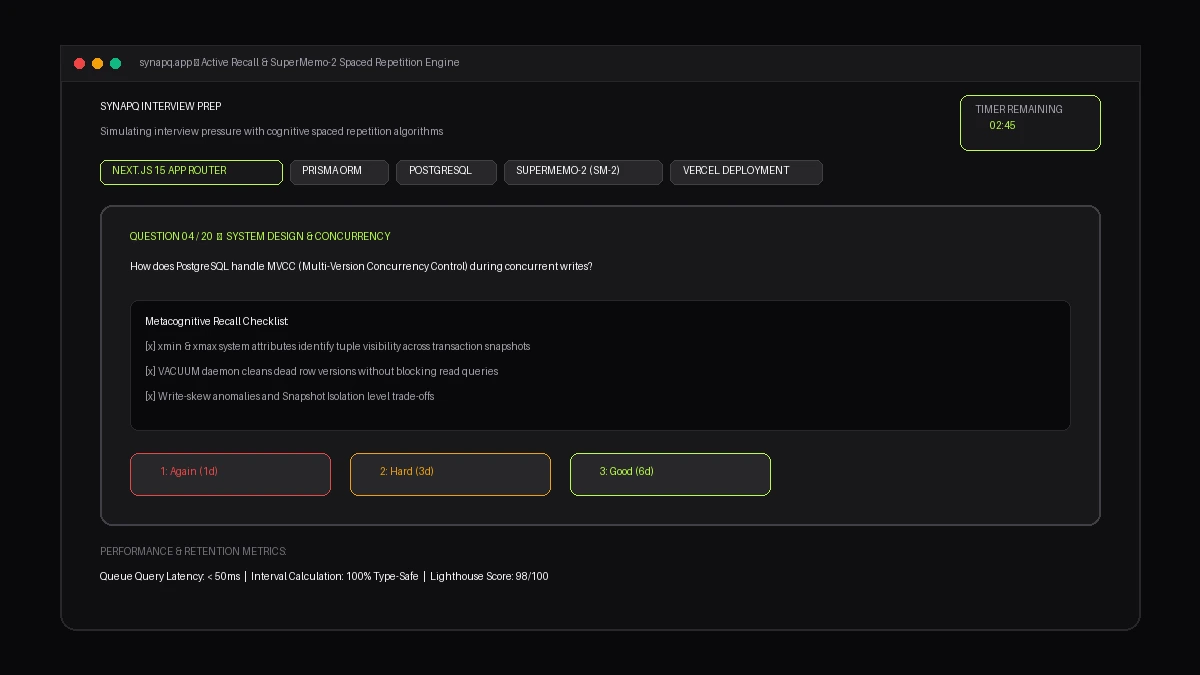Click the 02:45 timer value
Viewport: 1200px width, 675px height.
tap(1002, 126)
